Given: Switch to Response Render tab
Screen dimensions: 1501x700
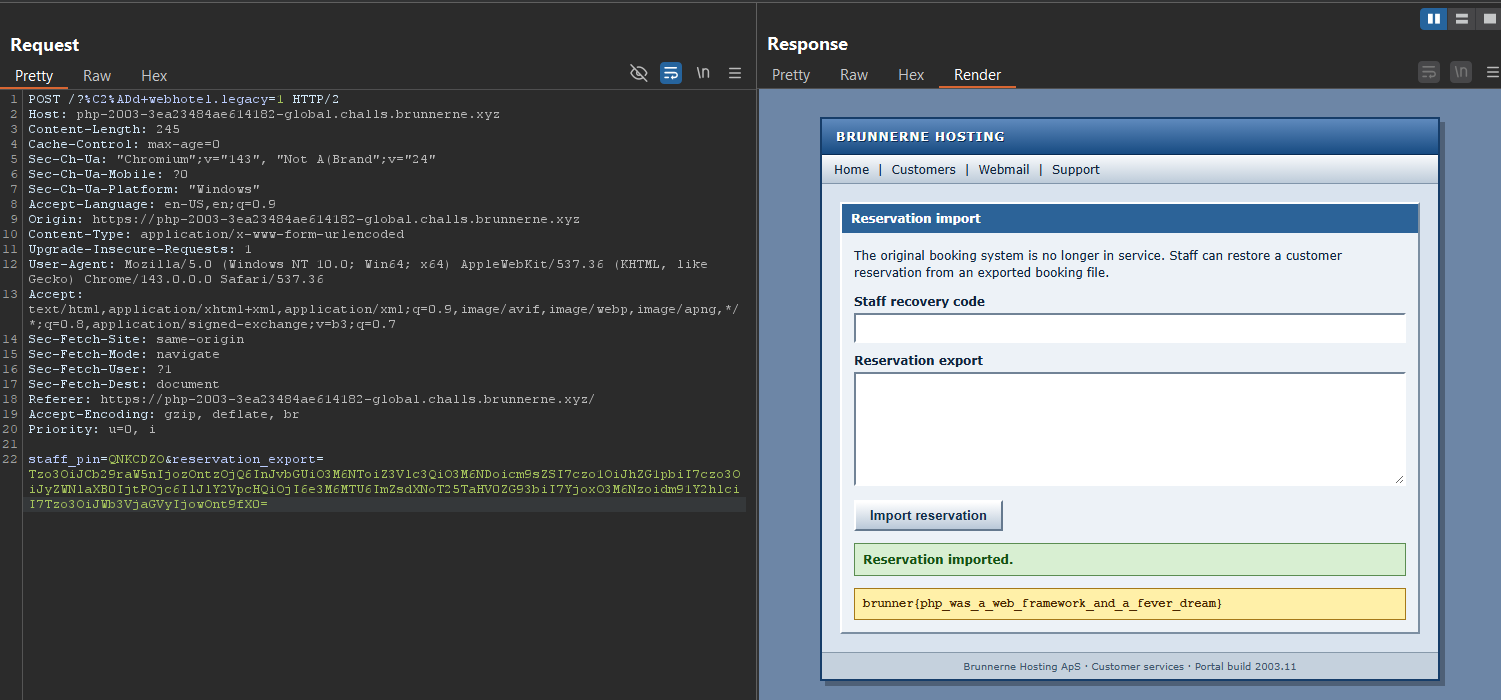Looking at the screenshot, I should point(977,75).
